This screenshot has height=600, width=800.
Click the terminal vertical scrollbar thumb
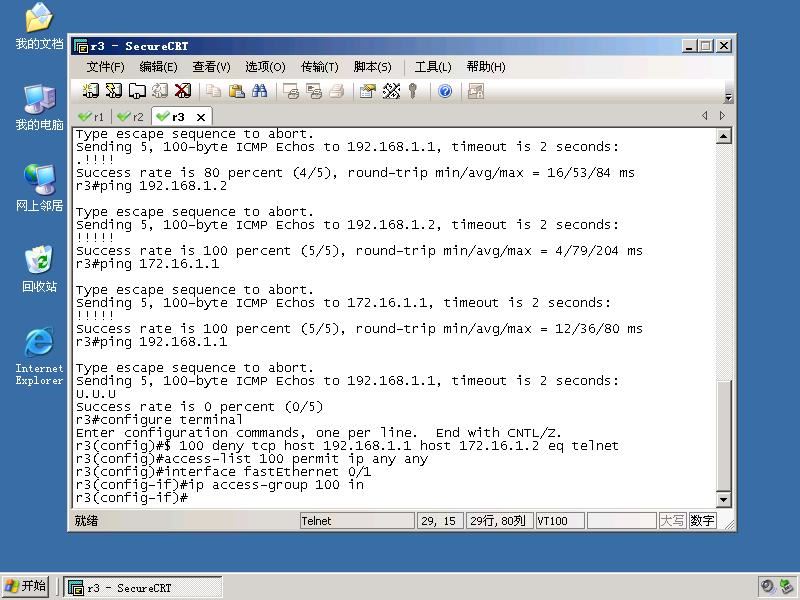[723, 435]
